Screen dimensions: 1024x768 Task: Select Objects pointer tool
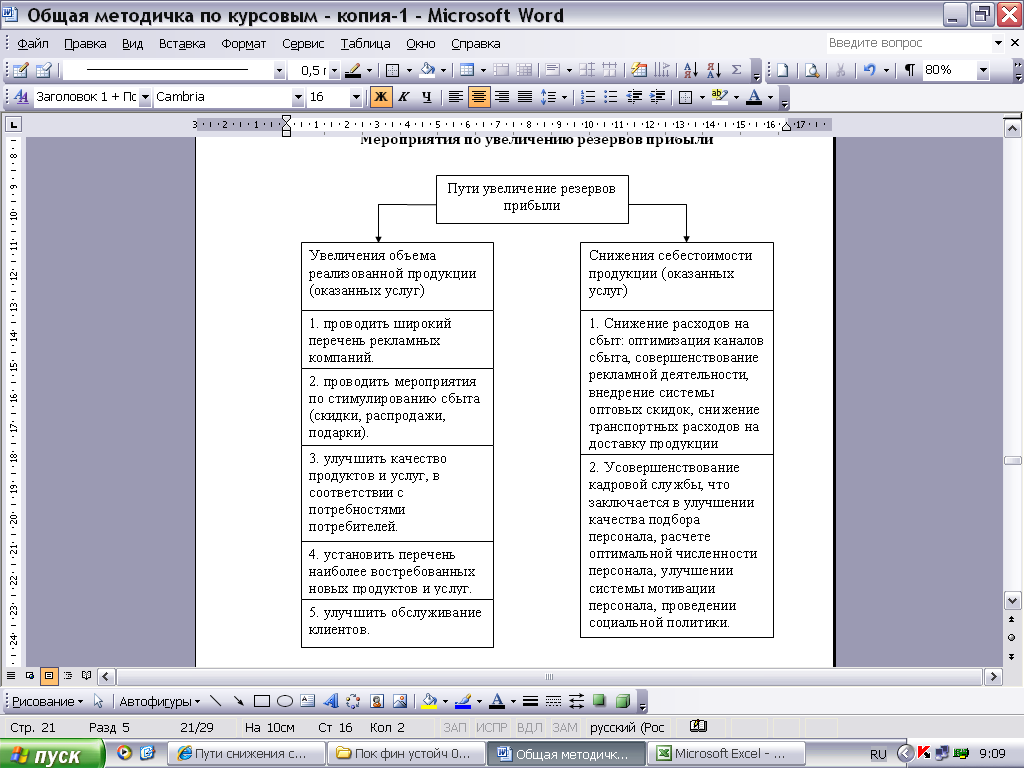point(99,701)
